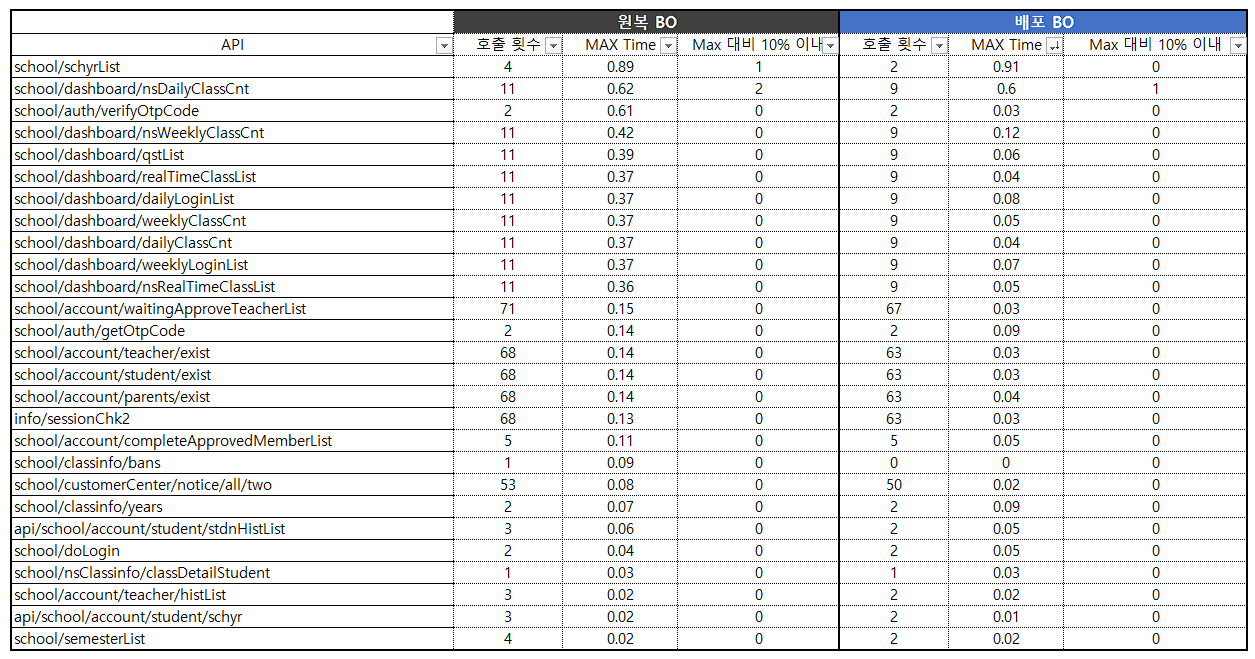
Task: Select the 배포 BO merged header cell
Action: coord(1043,22)
